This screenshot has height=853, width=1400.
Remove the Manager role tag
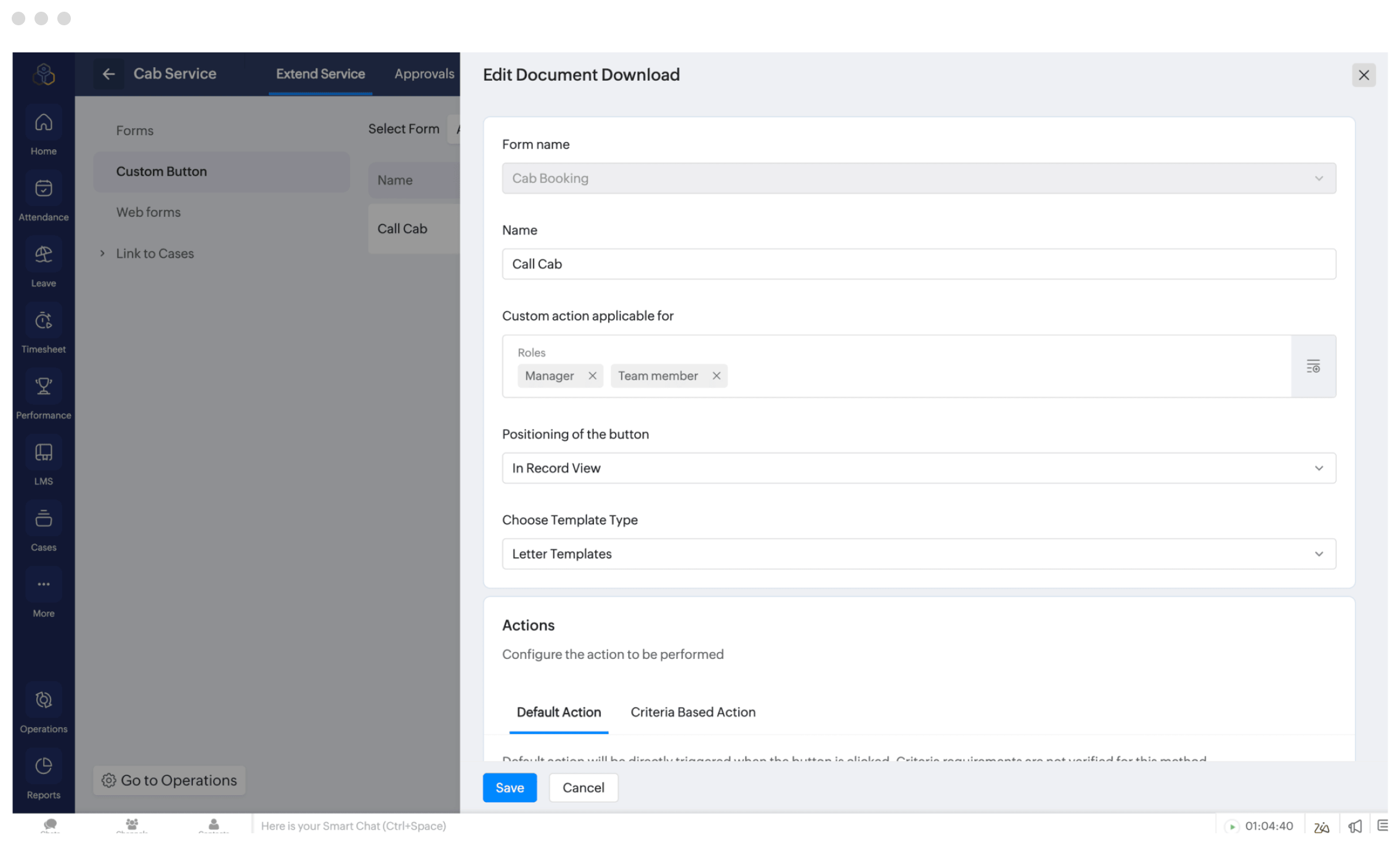[x=592, y=376]
